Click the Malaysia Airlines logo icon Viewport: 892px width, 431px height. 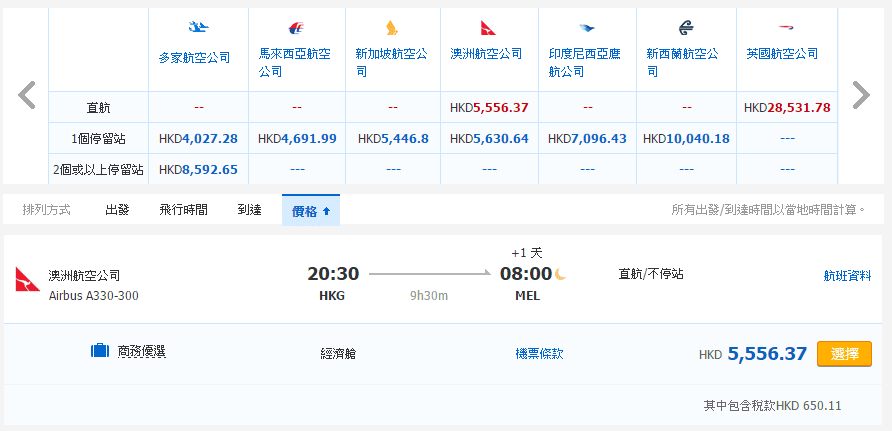click(297, 28)
